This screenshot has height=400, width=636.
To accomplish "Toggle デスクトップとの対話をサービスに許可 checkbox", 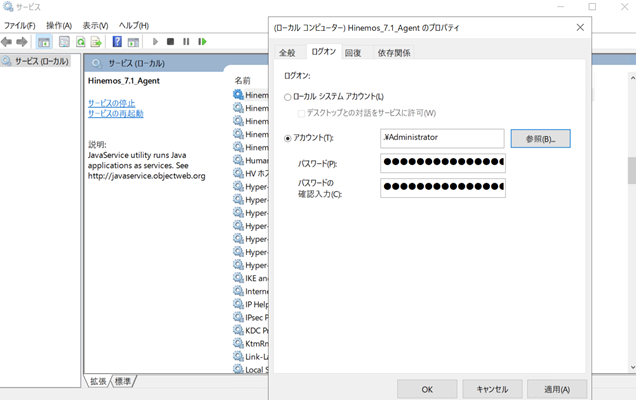I will point(301,113).
